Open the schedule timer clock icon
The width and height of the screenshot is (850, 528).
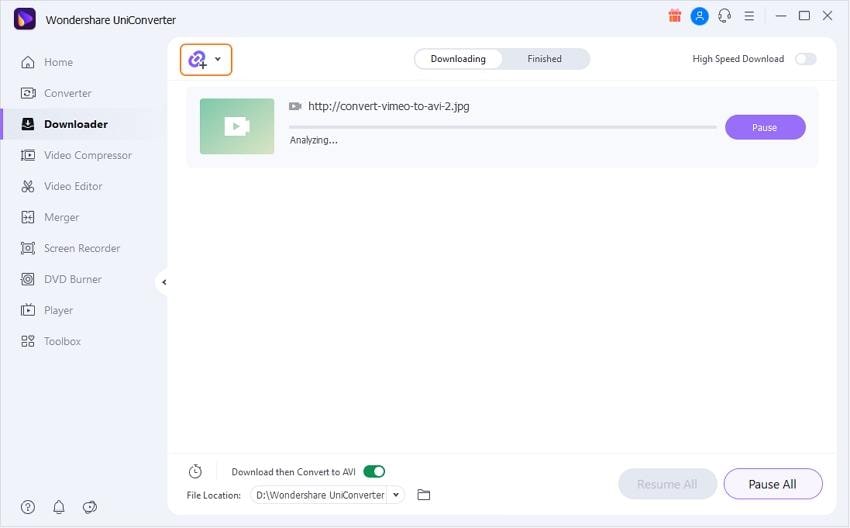(195, 472)
